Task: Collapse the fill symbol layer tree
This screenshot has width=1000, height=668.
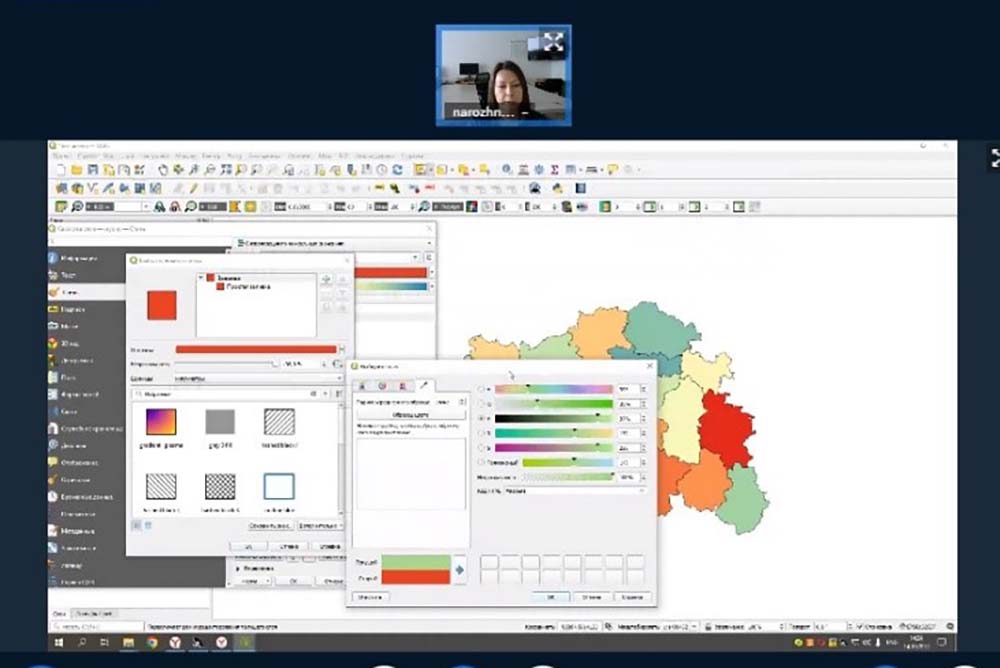Action: 201,277
